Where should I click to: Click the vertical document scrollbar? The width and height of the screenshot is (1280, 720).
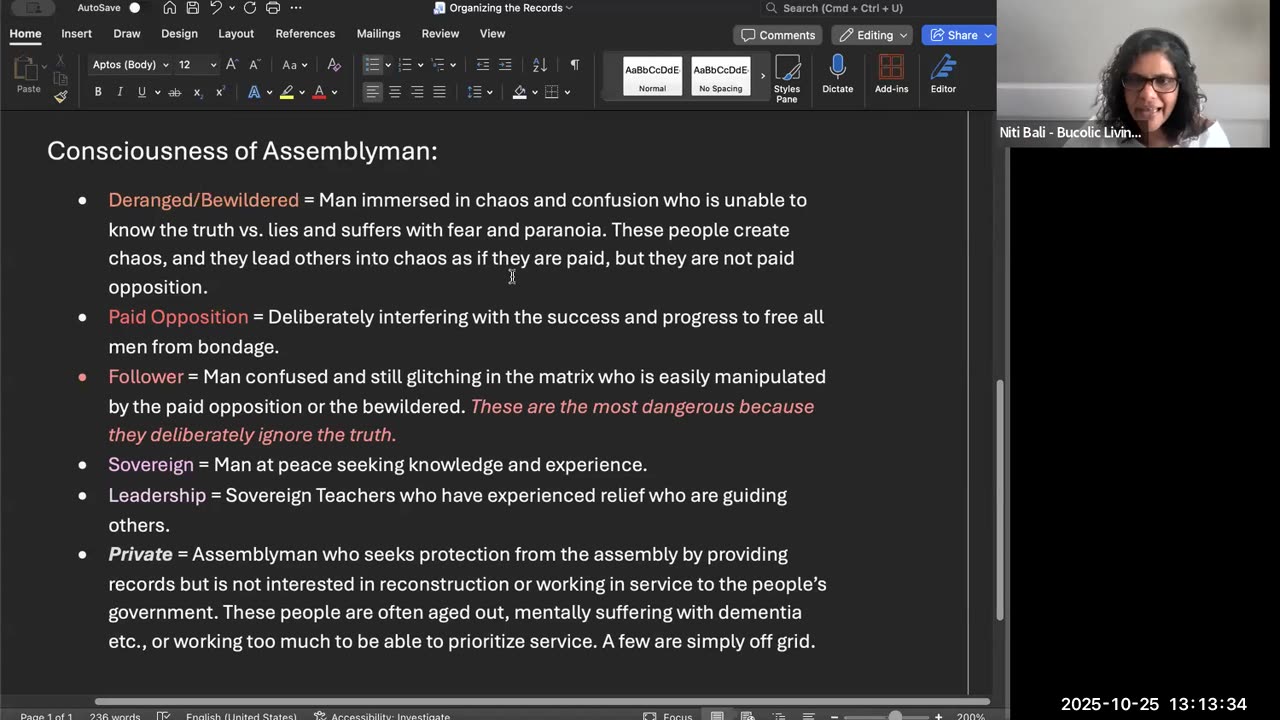click(x=1000, y=500)
